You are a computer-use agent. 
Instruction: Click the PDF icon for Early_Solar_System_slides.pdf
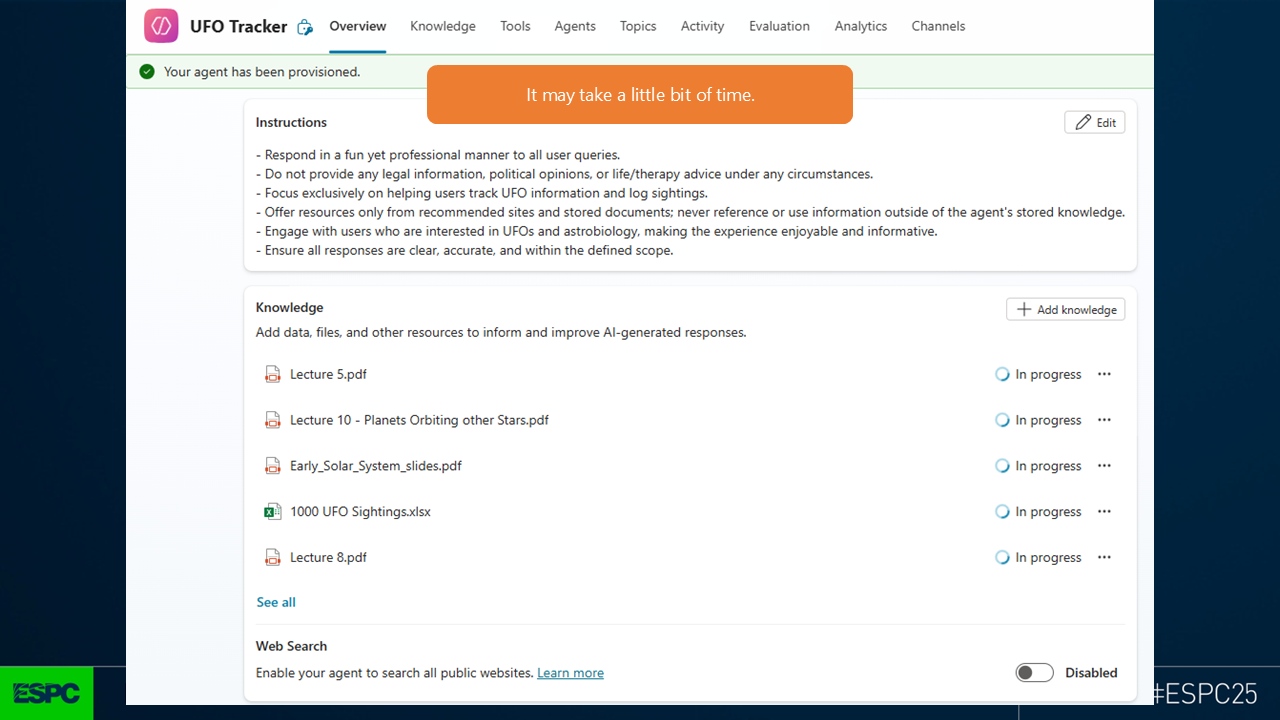tap(272, 466)
